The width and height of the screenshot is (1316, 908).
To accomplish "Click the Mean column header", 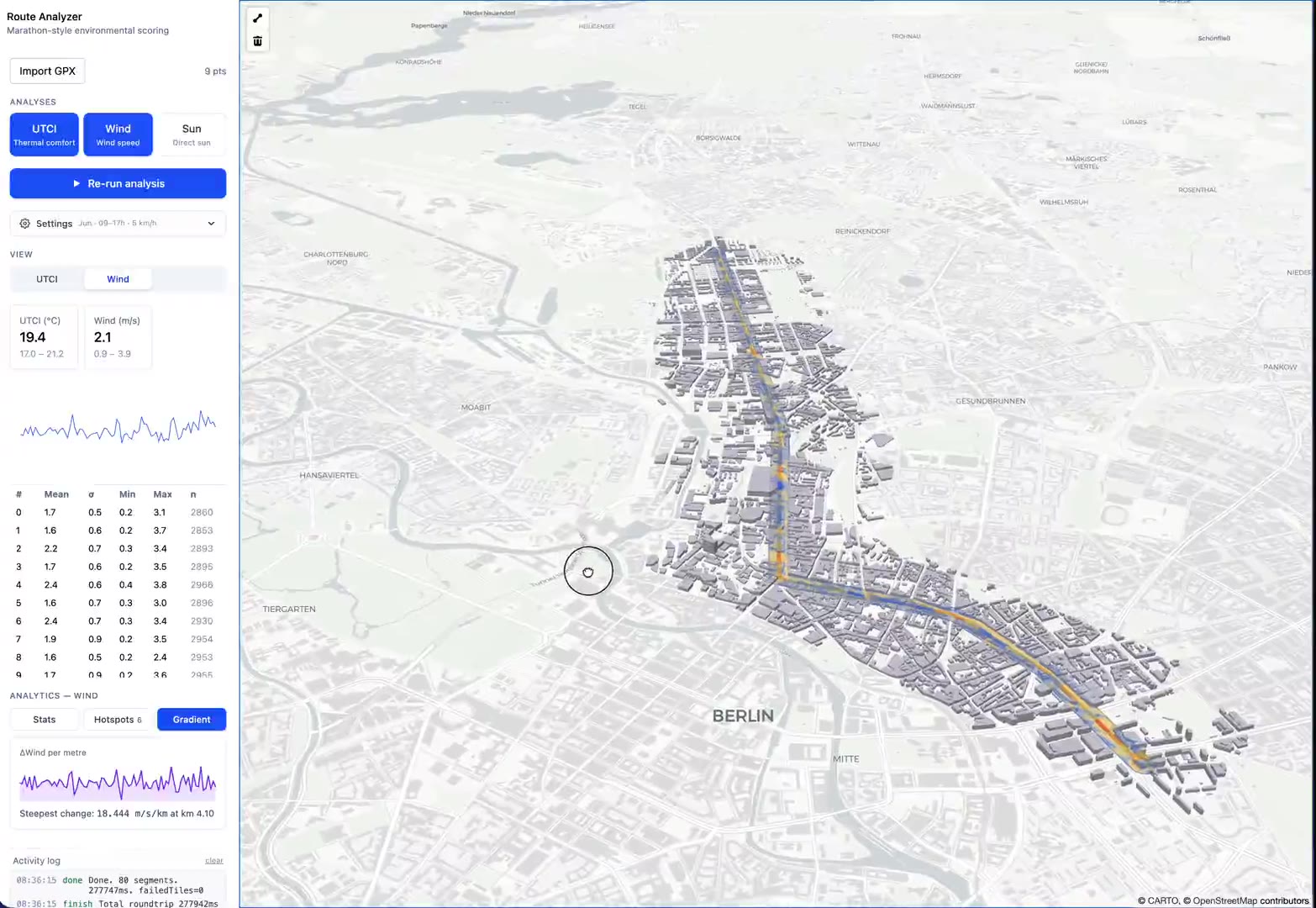I will pyautogui.click(x=56, y=494).
